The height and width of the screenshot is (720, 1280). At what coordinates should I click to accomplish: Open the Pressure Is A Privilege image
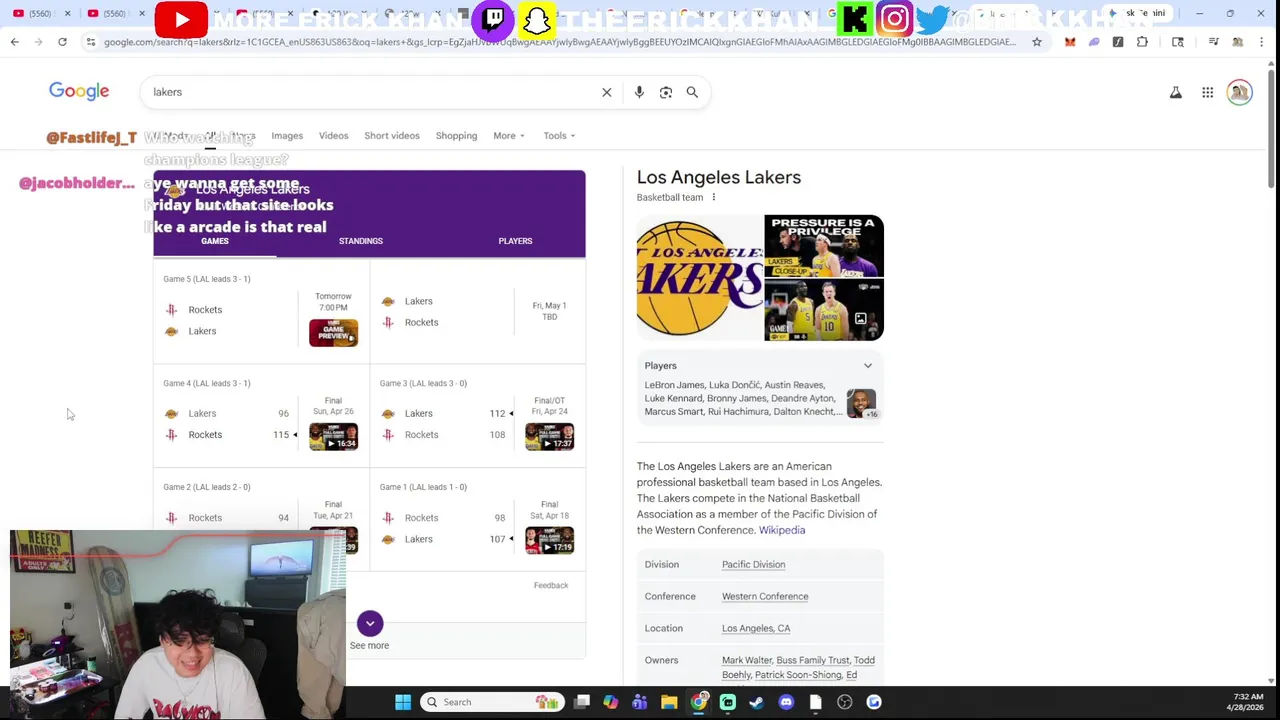[824, 246]
